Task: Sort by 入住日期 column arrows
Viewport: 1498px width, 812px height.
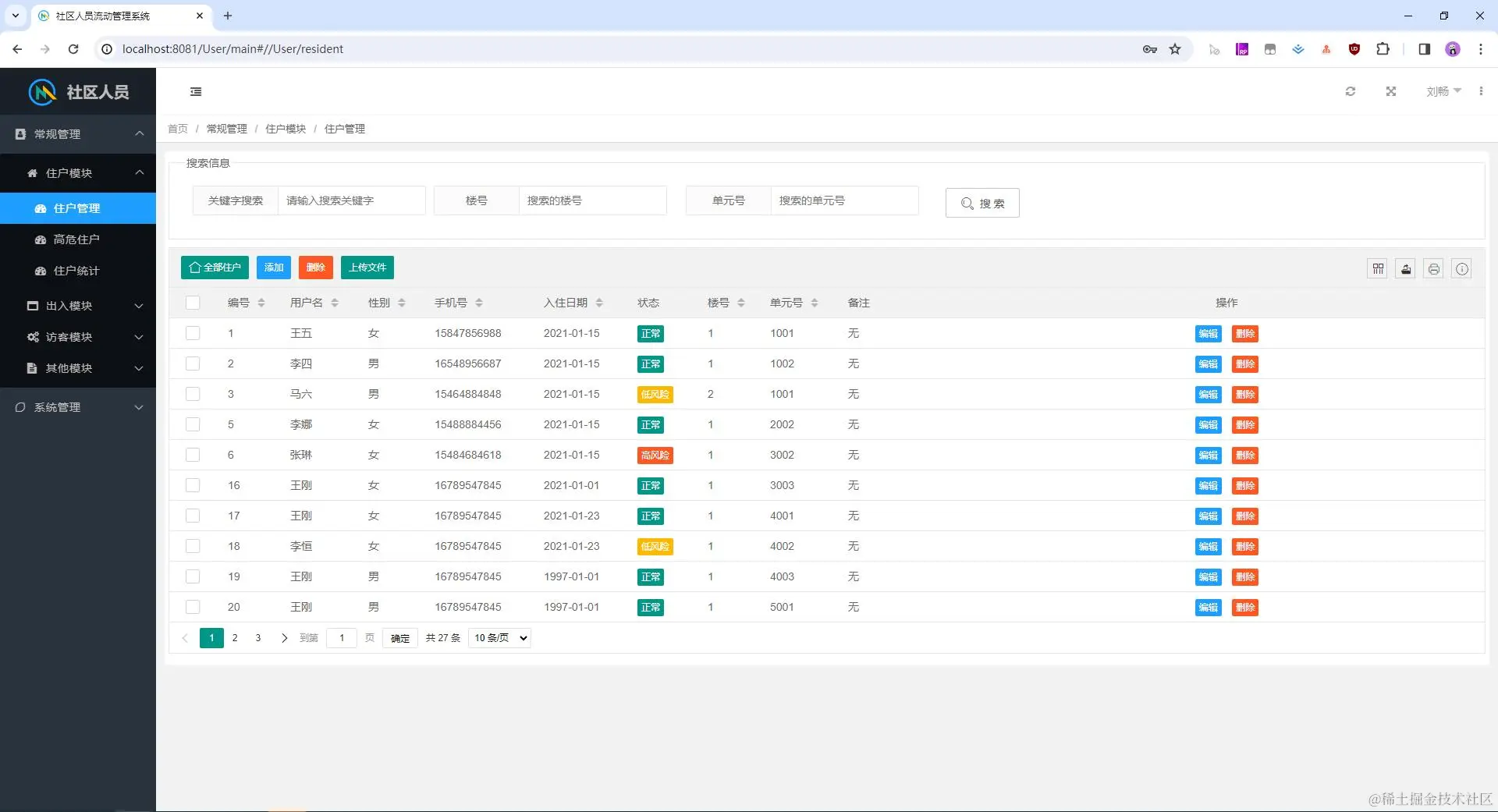Action: [599, 303]
